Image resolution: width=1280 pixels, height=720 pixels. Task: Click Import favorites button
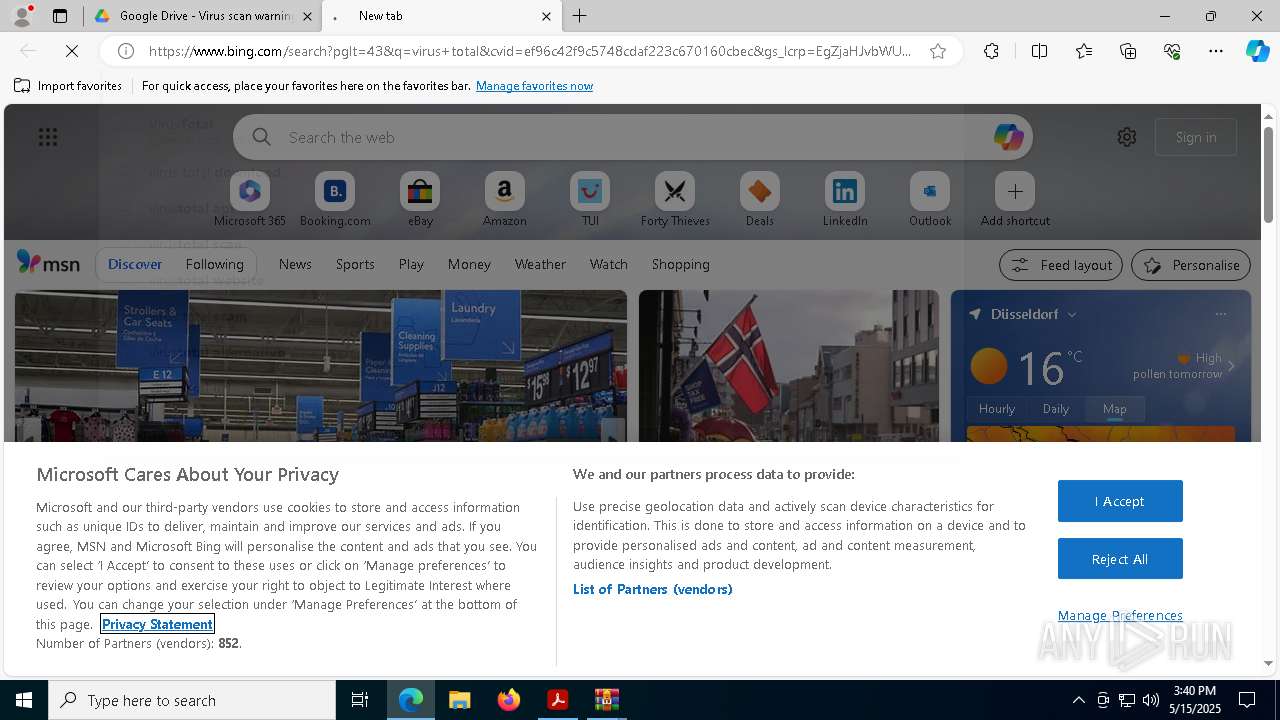pos(68,86)
